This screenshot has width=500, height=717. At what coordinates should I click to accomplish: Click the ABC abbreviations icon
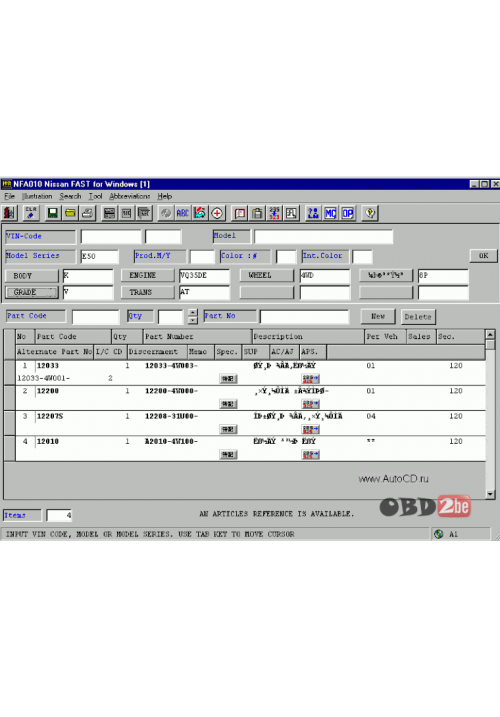coord(183,213)
